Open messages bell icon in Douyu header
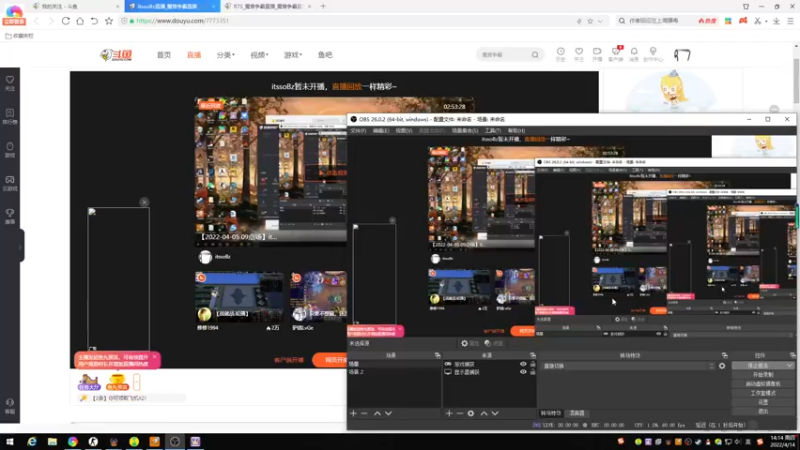The image size is (800, 450). (634, 54)
